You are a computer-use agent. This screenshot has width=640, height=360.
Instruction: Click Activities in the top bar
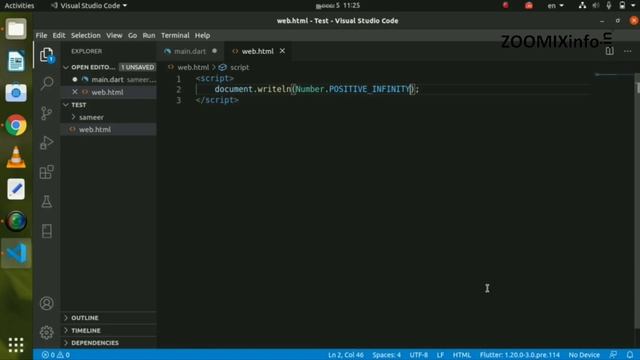pyautogui.click(x=19, y=5)
